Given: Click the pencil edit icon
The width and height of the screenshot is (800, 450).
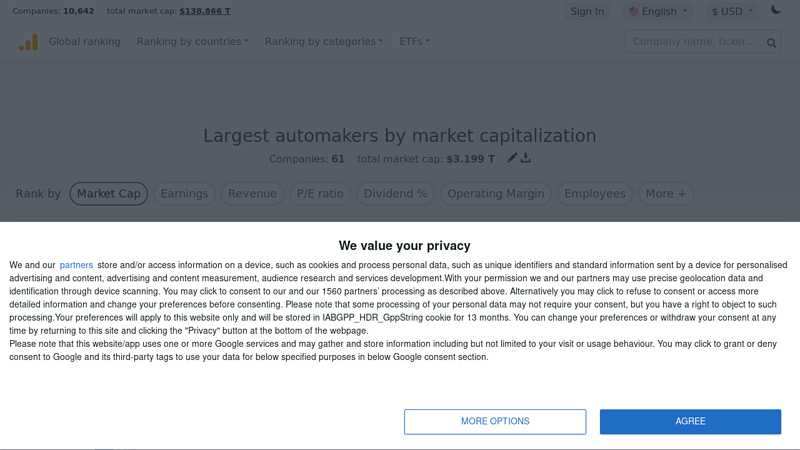Looking at the screenshot, I should [x=513, y=158].
